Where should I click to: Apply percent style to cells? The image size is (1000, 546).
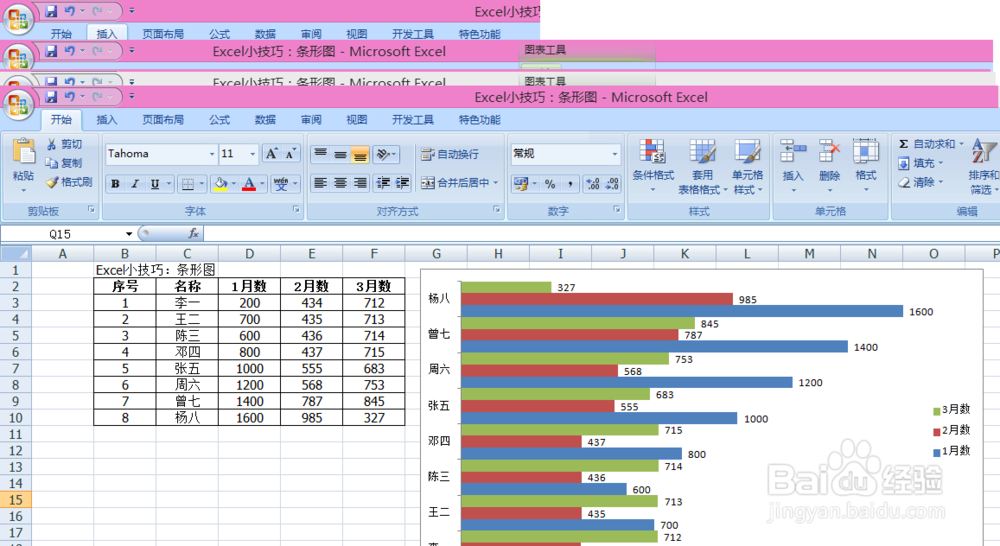pos(550,184)
